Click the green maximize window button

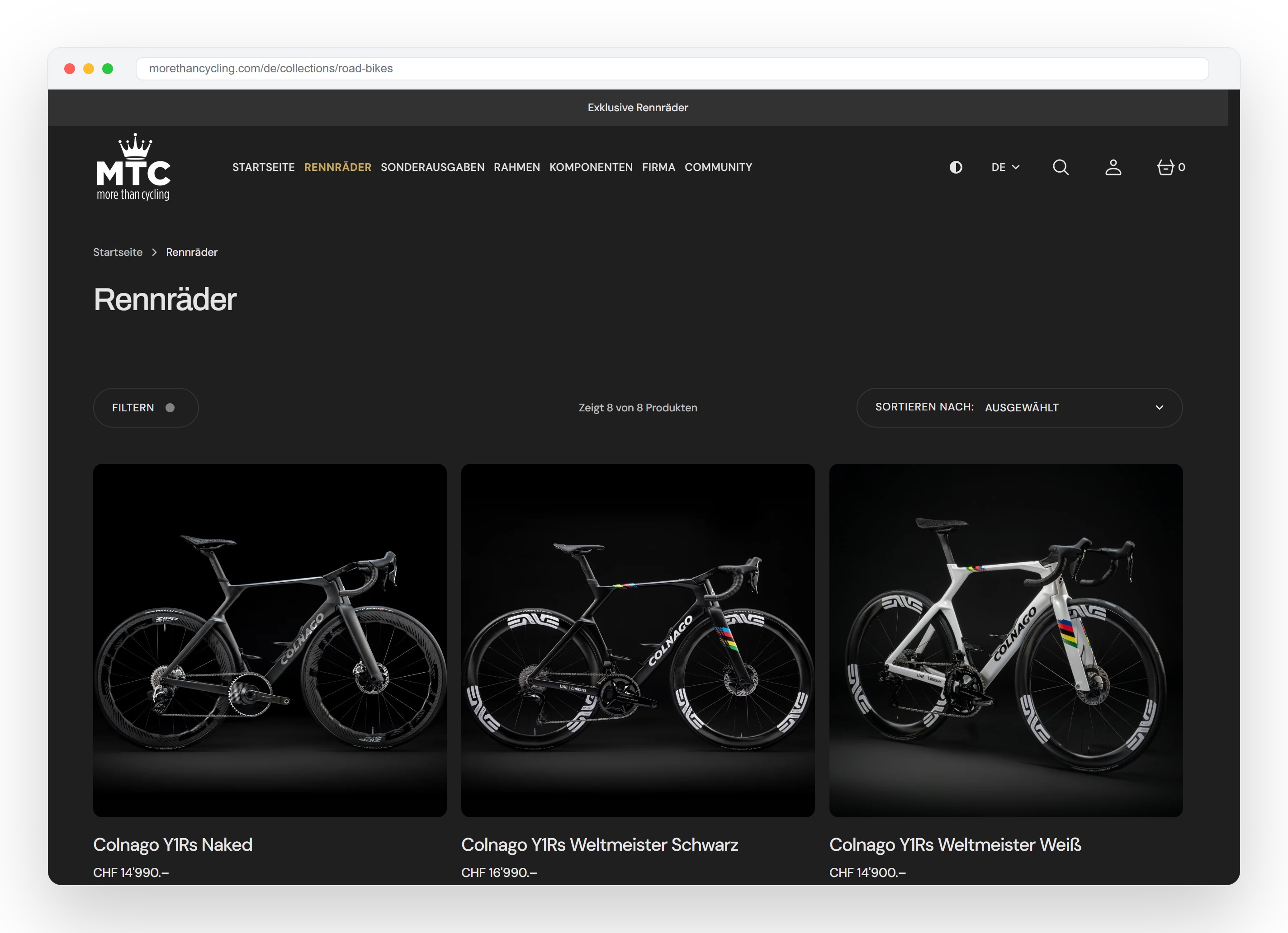tap(107, 69)
